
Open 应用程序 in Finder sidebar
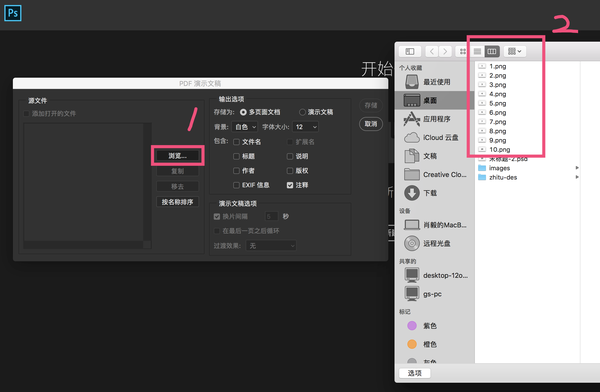[x=434, y=119]
